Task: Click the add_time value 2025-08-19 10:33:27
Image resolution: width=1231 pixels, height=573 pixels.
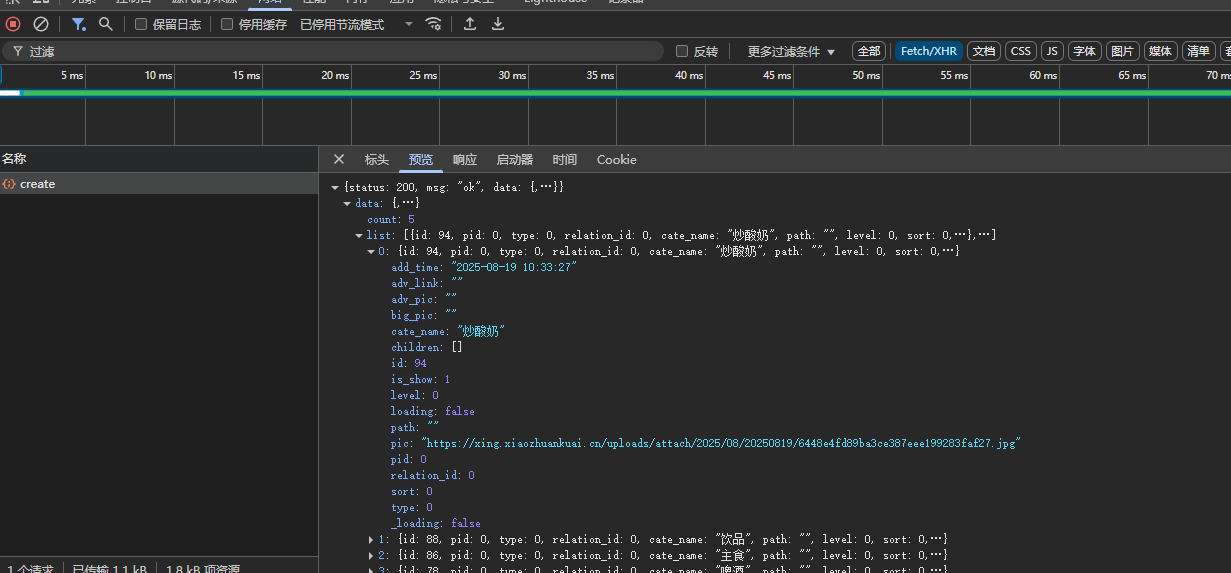Action: click(514, 267)
